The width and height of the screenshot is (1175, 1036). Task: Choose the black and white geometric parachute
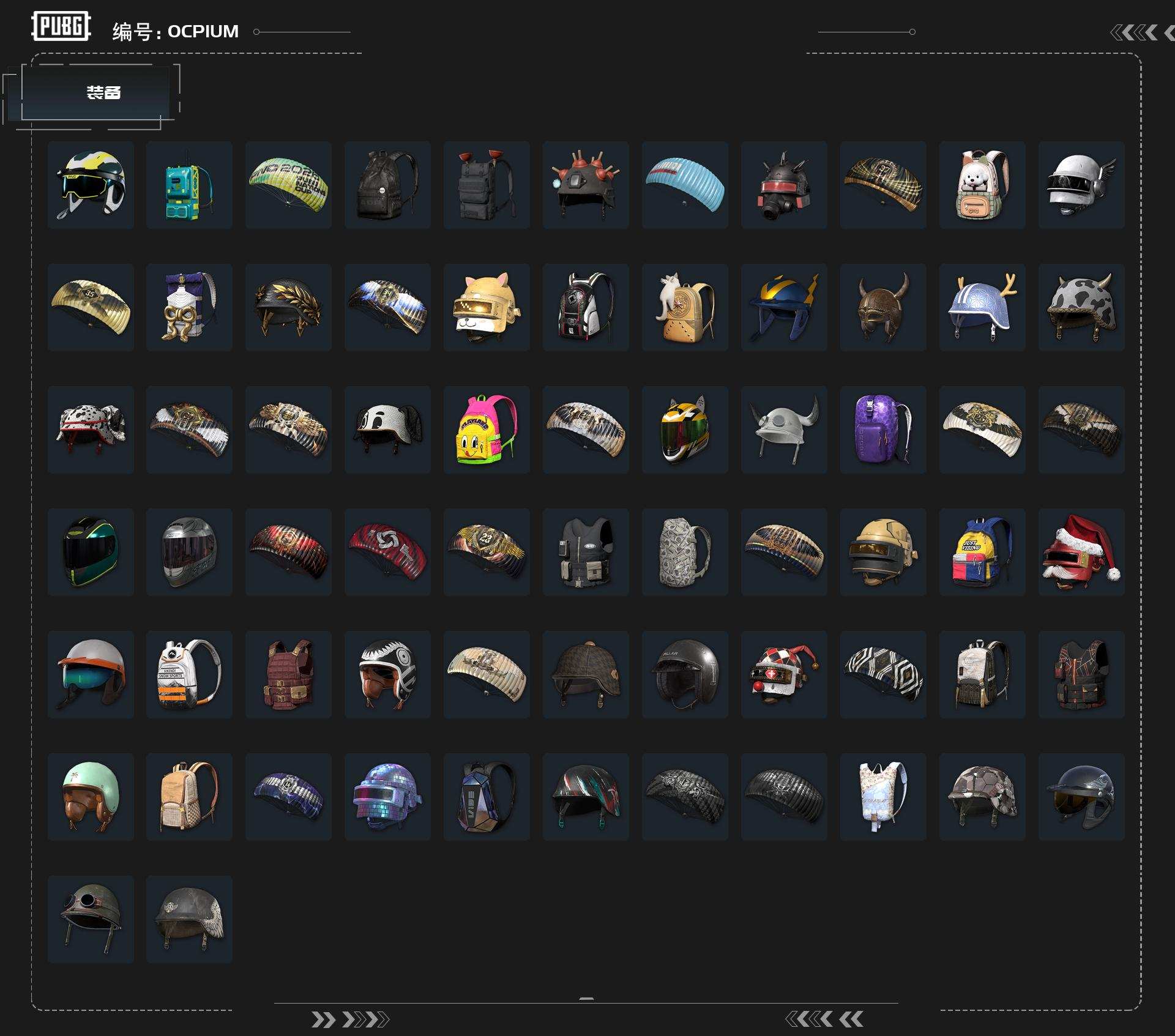883,674
